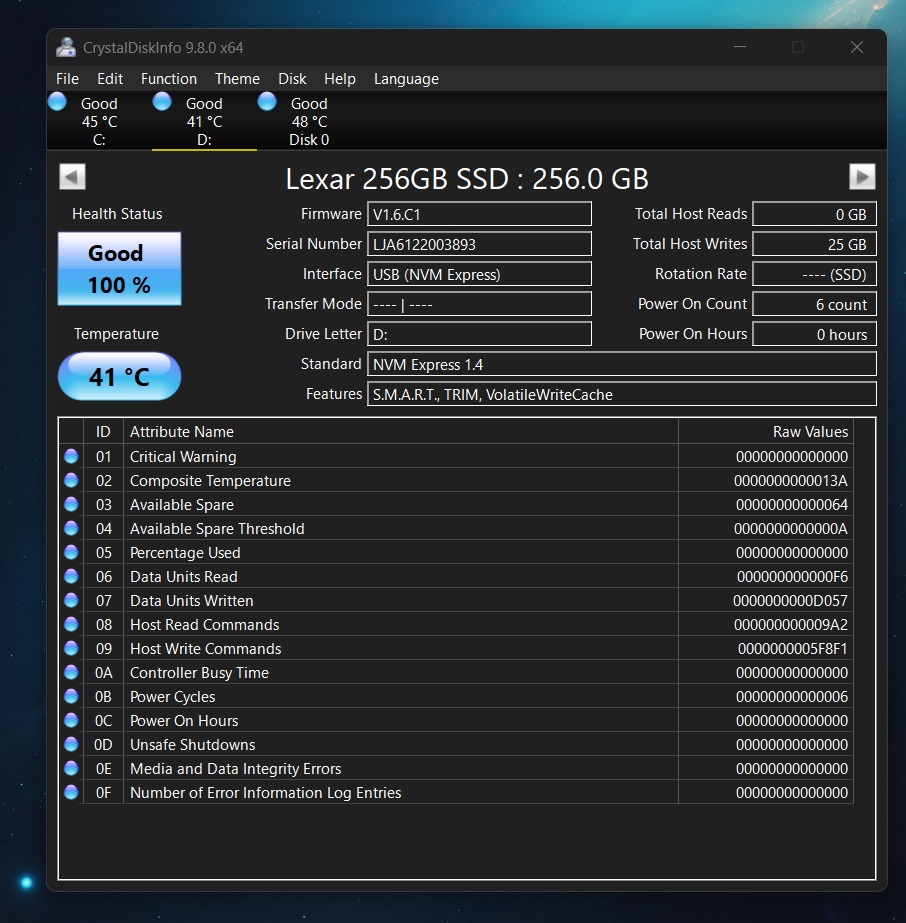Click status dot of Available Spare row

71,504
